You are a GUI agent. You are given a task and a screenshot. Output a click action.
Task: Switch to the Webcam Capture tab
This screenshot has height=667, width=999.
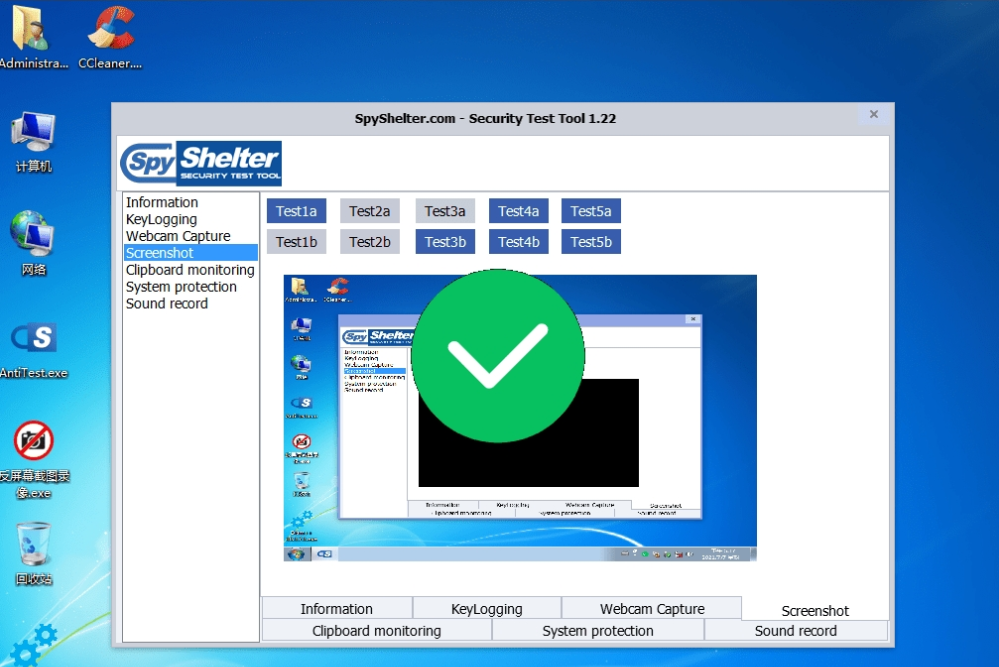click(651, 609)
